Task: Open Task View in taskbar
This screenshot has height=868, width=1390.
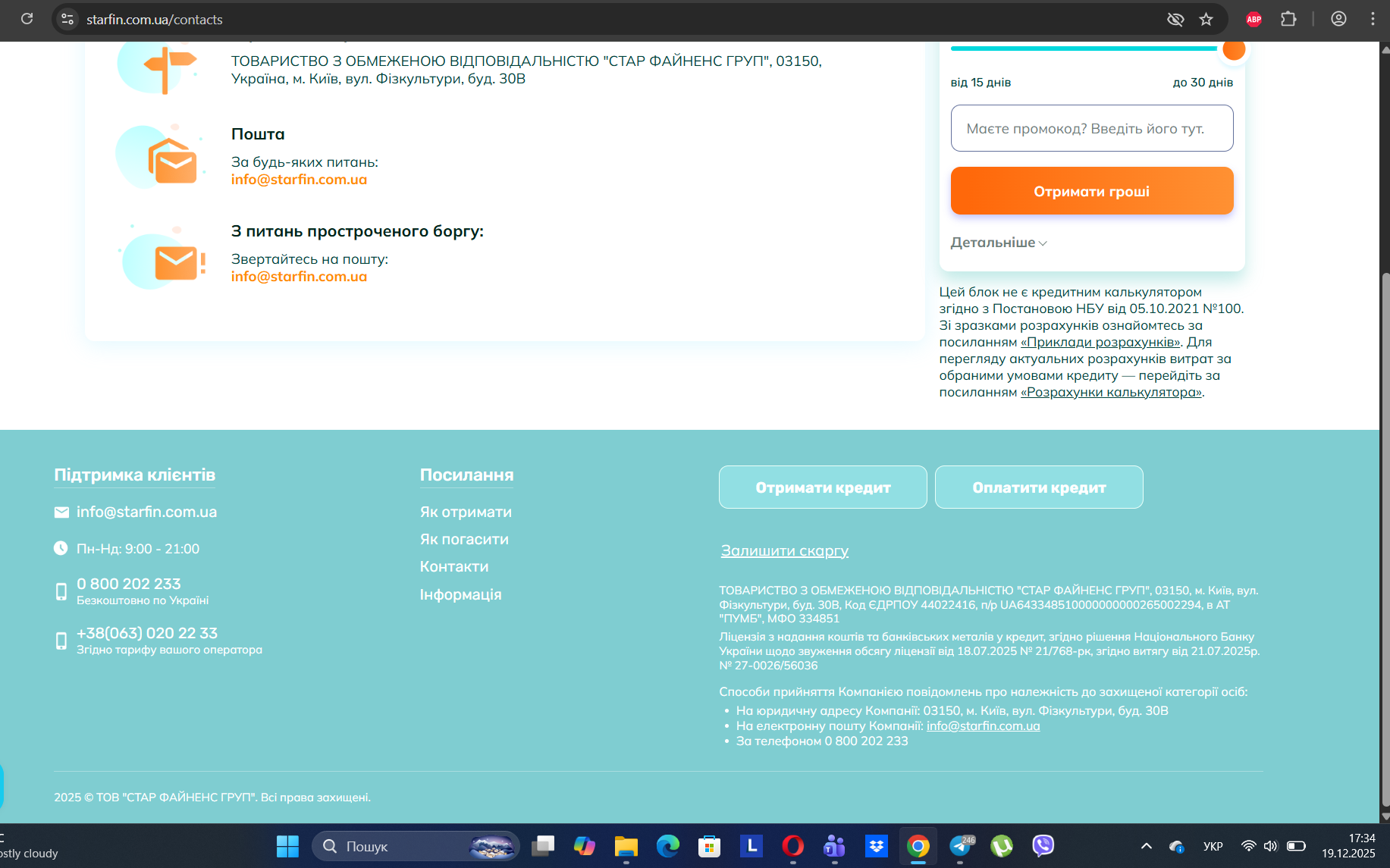Action: tap(543, 846)
